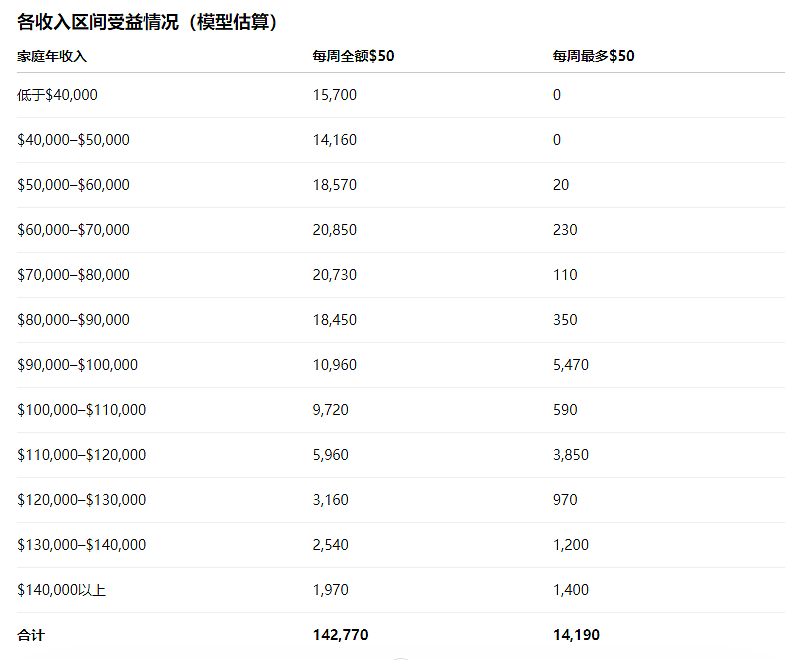This screenshot has width=802, height=660.
Task: Click the value 1,970
Action: point(330,590)
